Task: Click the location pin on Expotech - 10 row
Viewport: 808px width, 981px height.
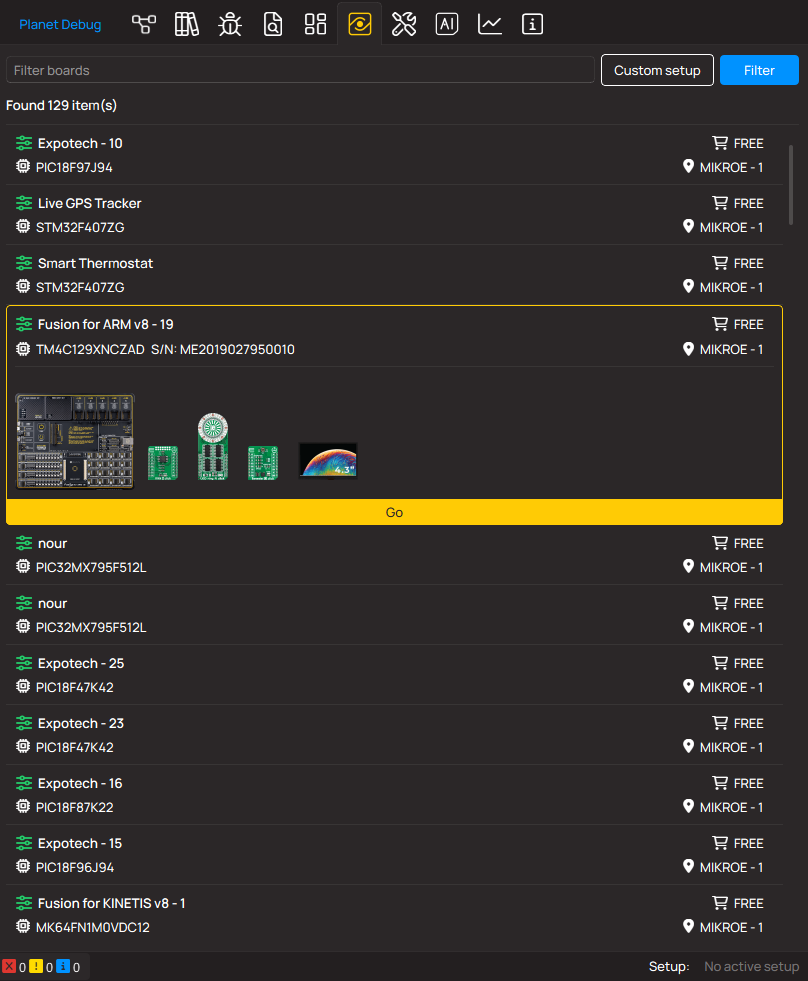Action: (x=688, y=166)
